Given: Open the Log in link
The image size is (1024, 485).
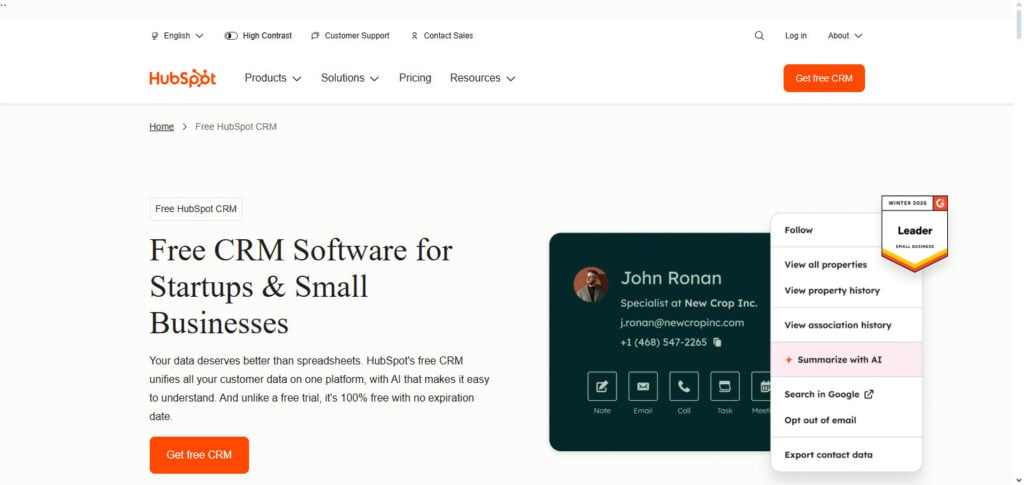Looking at the screenshot, I should point(795,36).
